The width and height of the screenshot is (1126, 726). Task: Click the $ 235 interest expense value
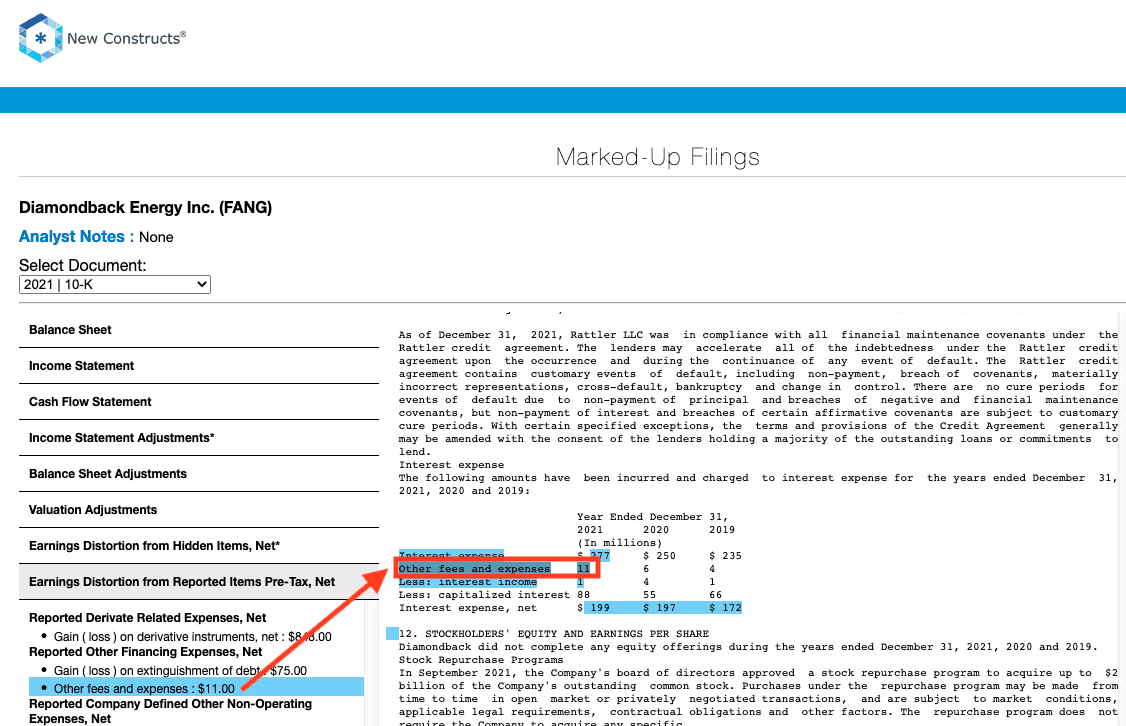[x=725, y=556]
